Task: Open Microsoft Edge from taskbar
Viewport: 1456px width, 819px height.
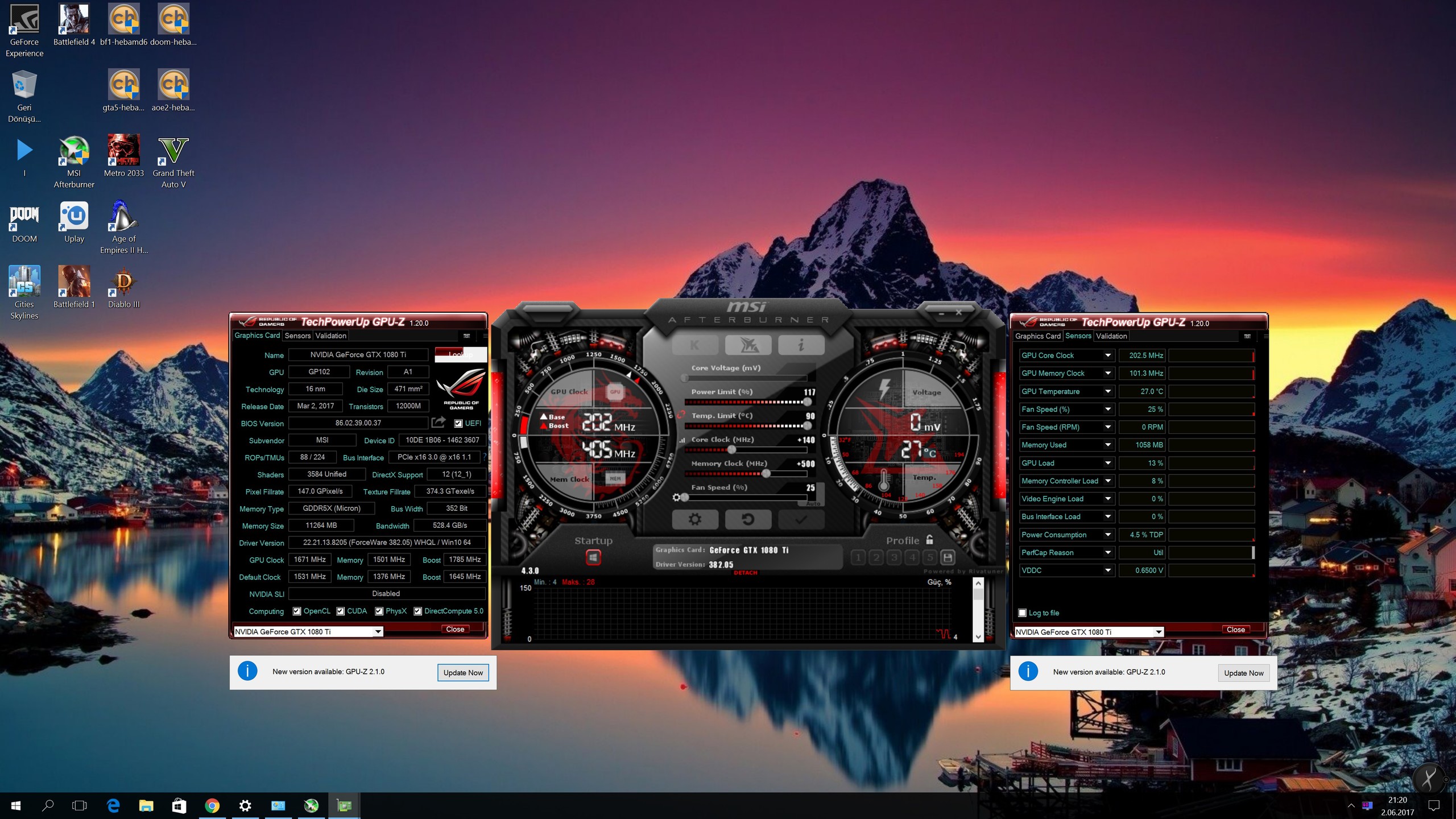Action: pos(113,805)
